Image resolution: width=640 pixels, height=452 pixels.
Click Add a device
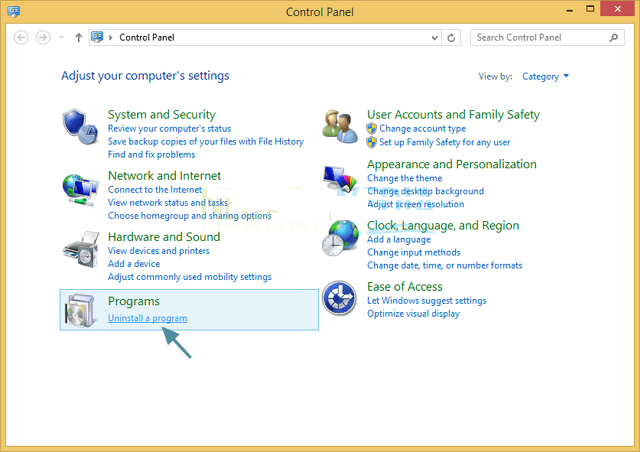tap(134, 264)
